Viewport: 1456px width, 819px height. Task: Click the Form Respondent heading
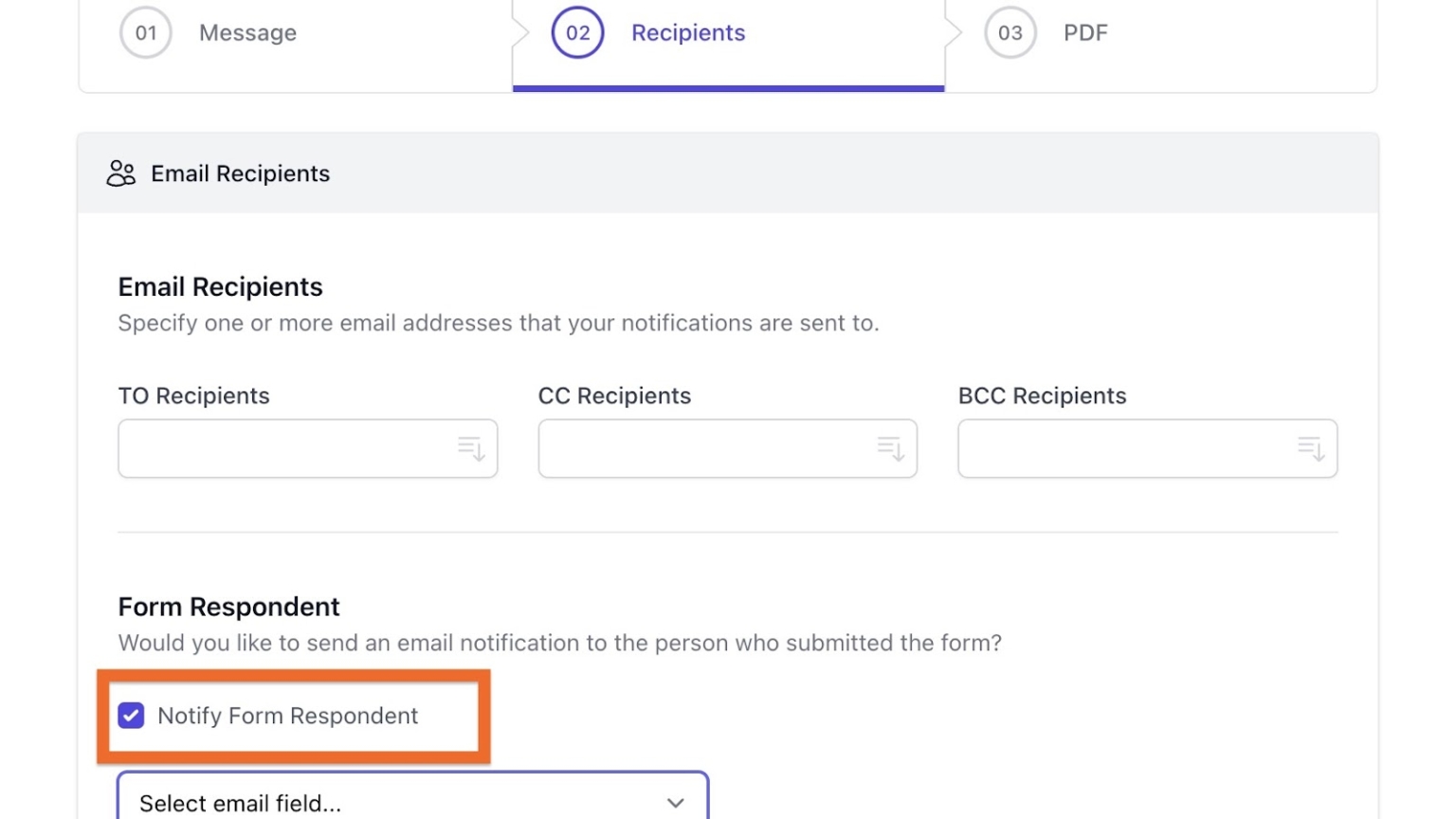pyautogui.click(x=228, y=606)
